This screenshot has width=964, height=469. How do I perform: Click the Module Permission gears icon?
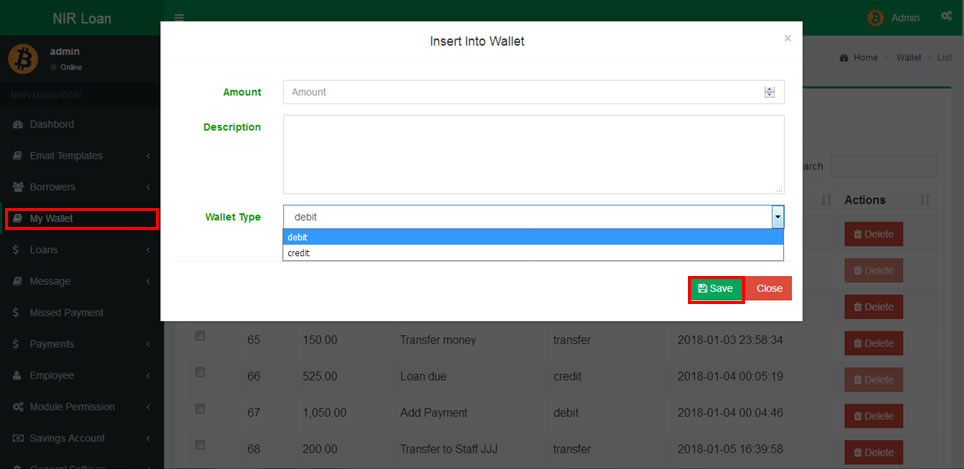coord(17,407)
